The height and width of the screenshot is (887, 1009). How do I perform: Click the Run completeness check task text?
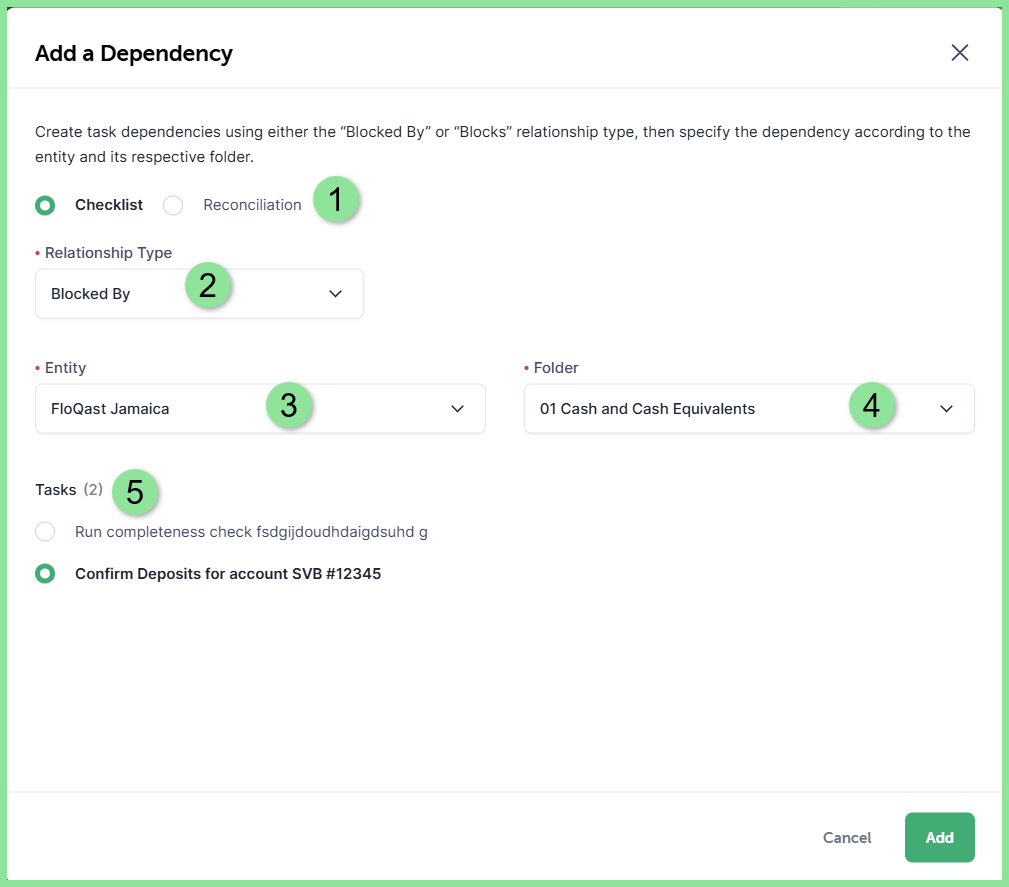click(251, 532)
